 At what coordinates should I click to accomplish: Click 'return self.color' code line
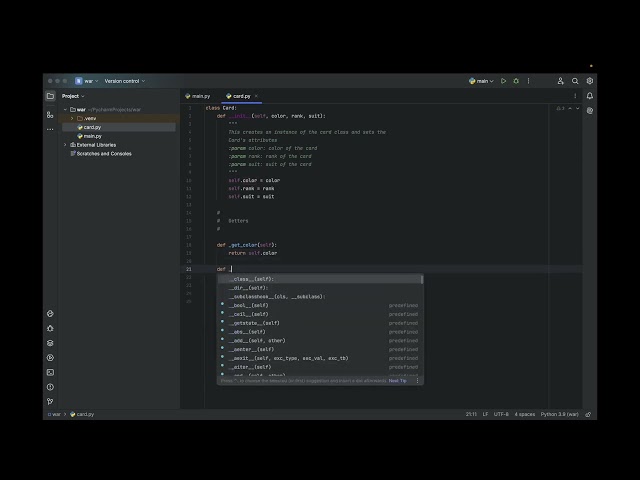pyautogui.click(x=253, y=253)
